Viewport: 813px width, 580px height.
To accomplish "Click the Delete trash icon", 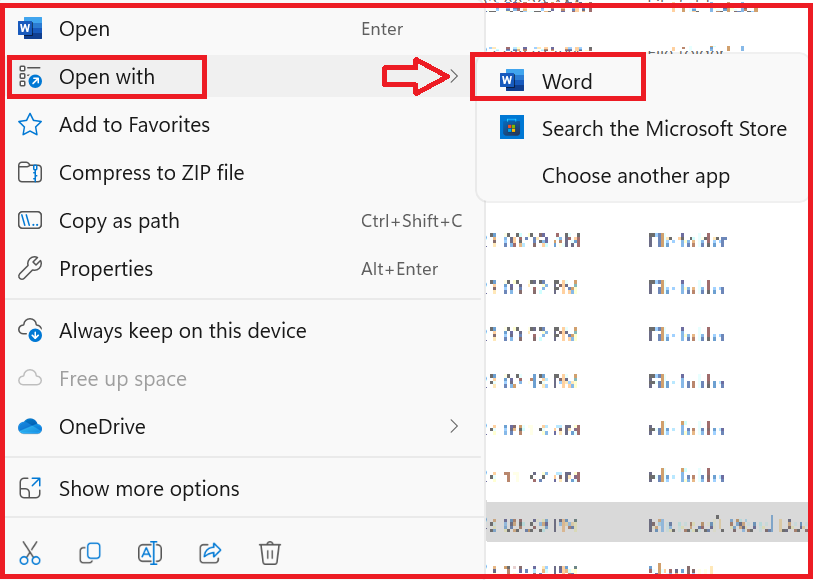I will click(270, 554).
